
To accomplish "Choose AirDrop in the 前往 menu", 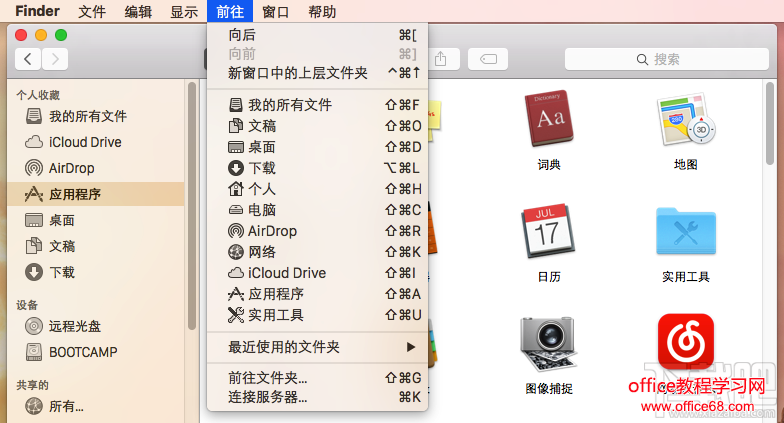I will tap(318, 231).
